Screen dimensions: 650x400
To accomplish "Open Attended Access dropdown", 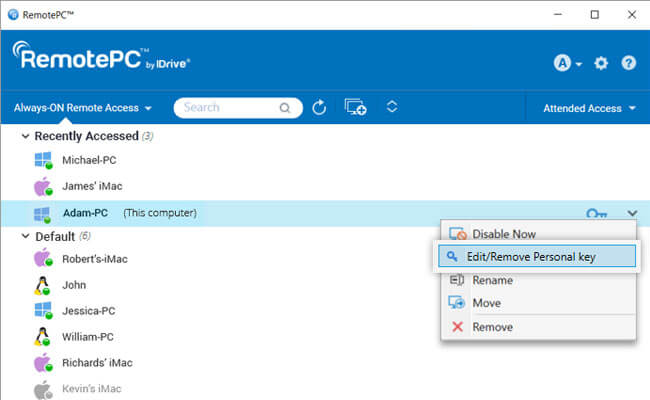I will pos(589,109).
